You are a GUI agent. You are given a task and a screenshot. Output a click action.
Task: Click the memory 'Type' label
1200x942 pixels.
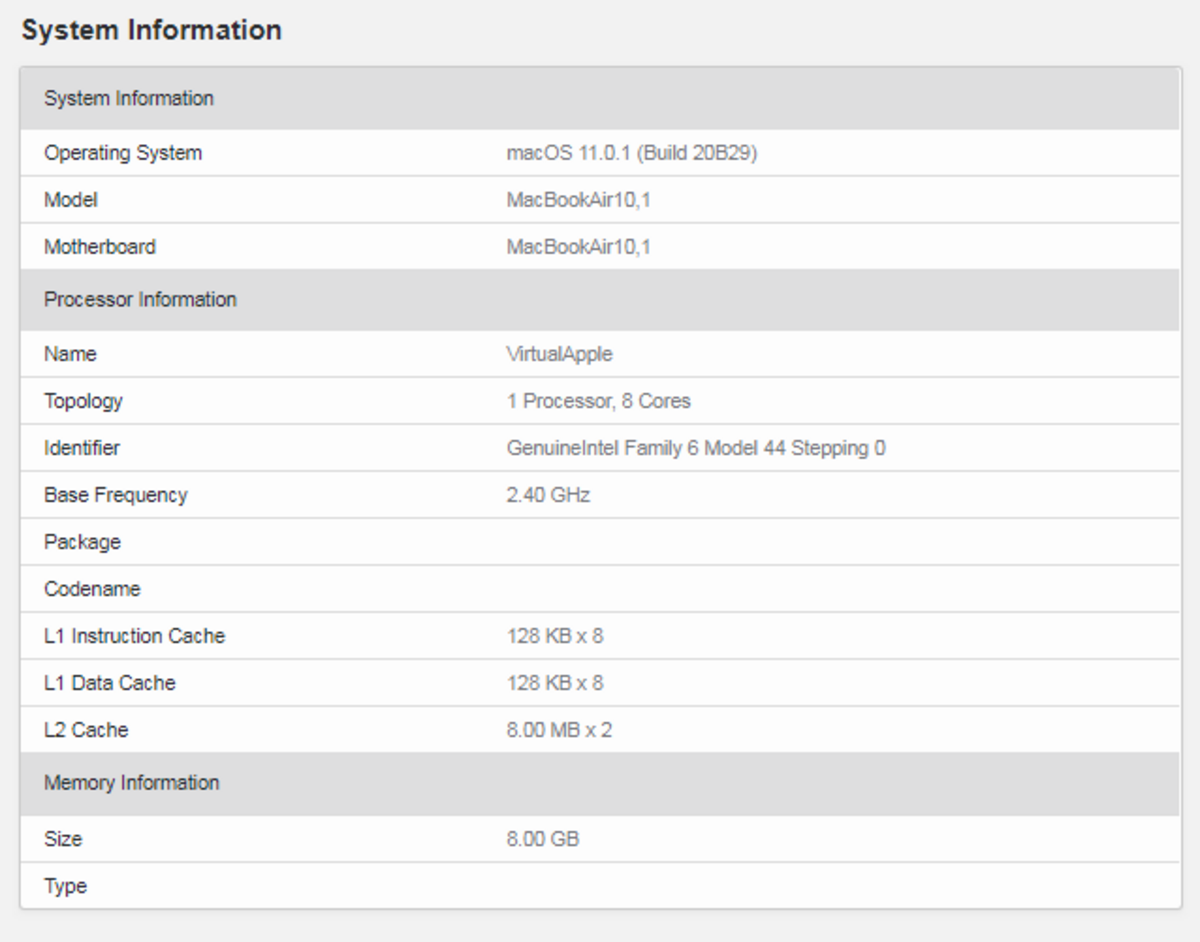coord(65,886)
